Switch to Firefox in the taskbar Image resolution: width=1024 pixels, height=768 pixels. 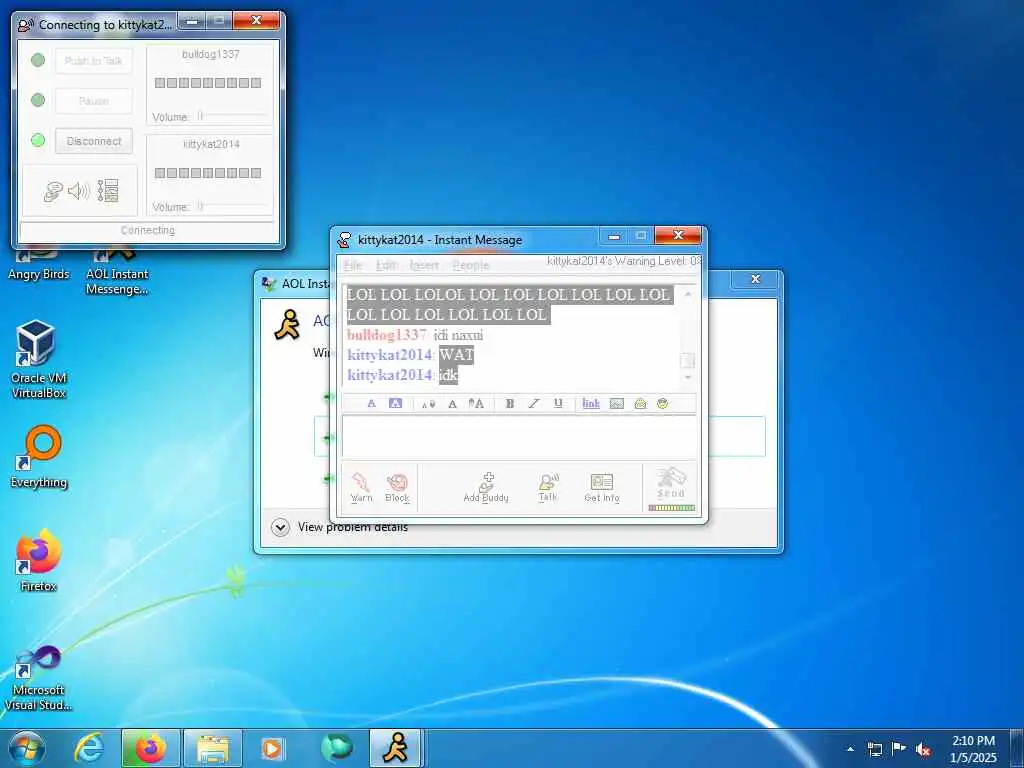click(150, 748)
